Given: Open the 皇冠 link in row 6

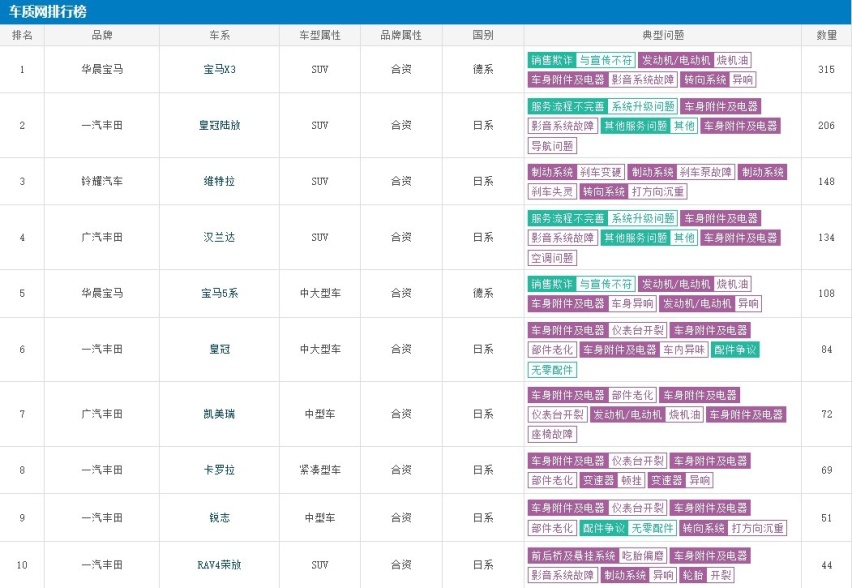Looking at the screenshot, I should click(220, 349).
